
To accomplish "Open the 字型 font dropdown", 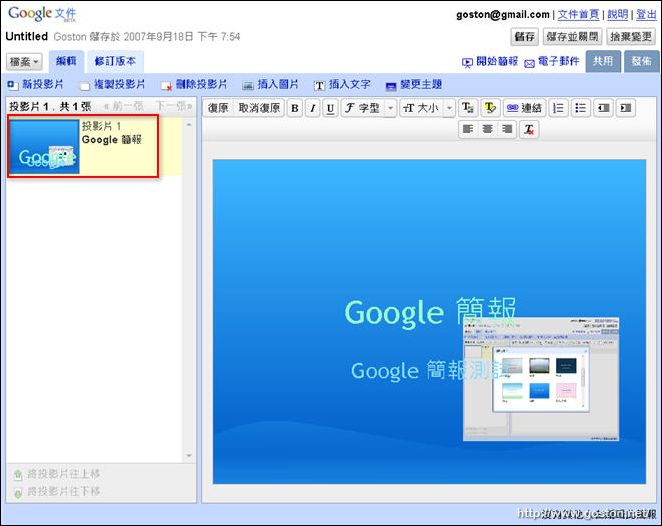I will pyautogui.click(x=368, y=108).
